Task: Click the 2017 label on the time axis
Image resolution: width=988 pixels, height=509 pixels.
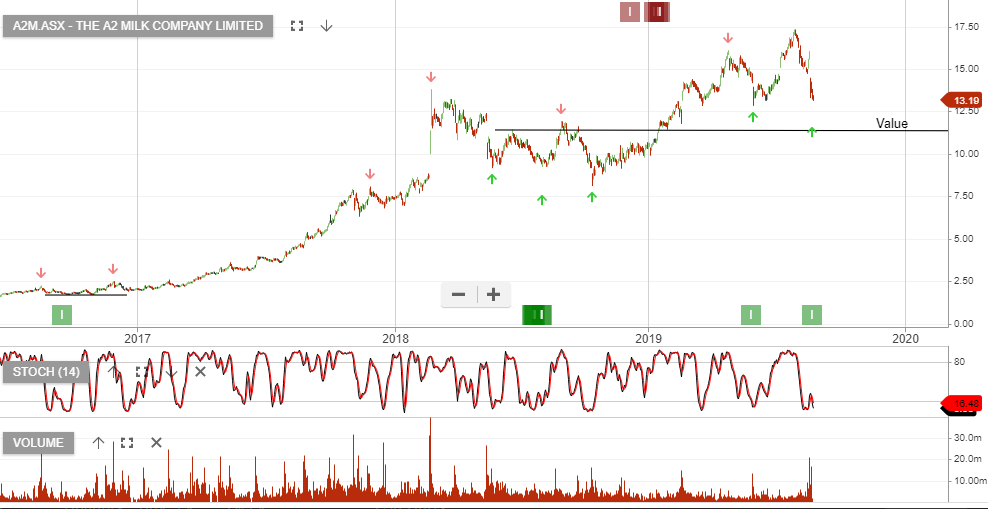Action: (x=137, y=338)
